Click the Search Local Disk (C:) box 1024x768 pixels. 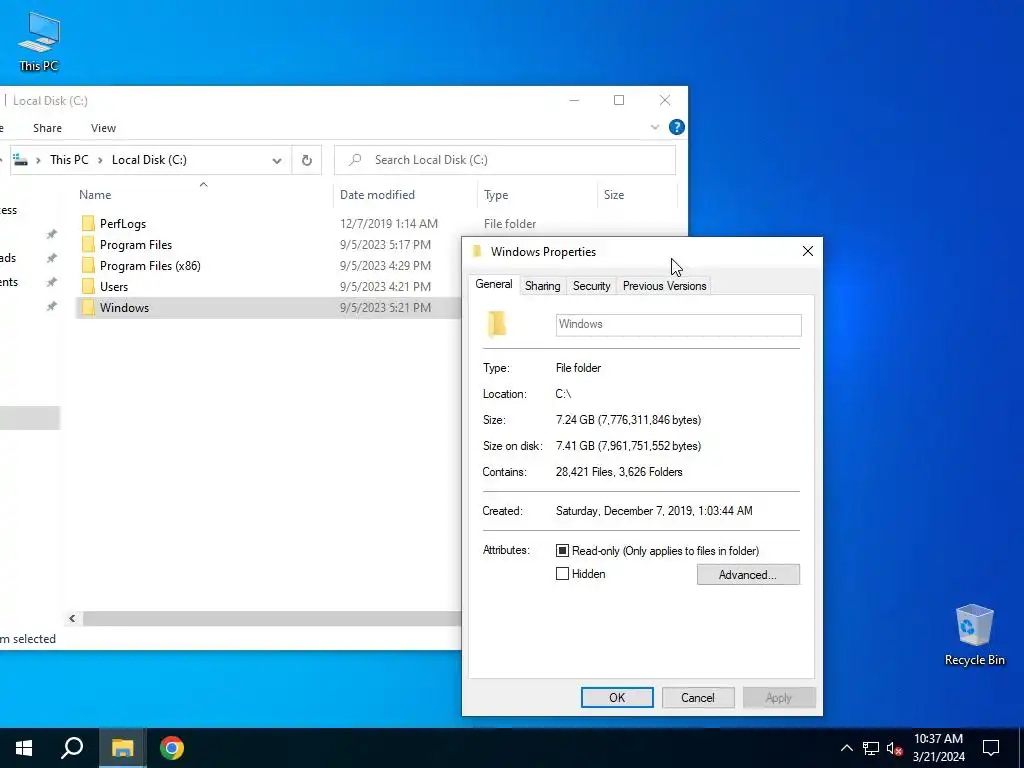[505, 160]
